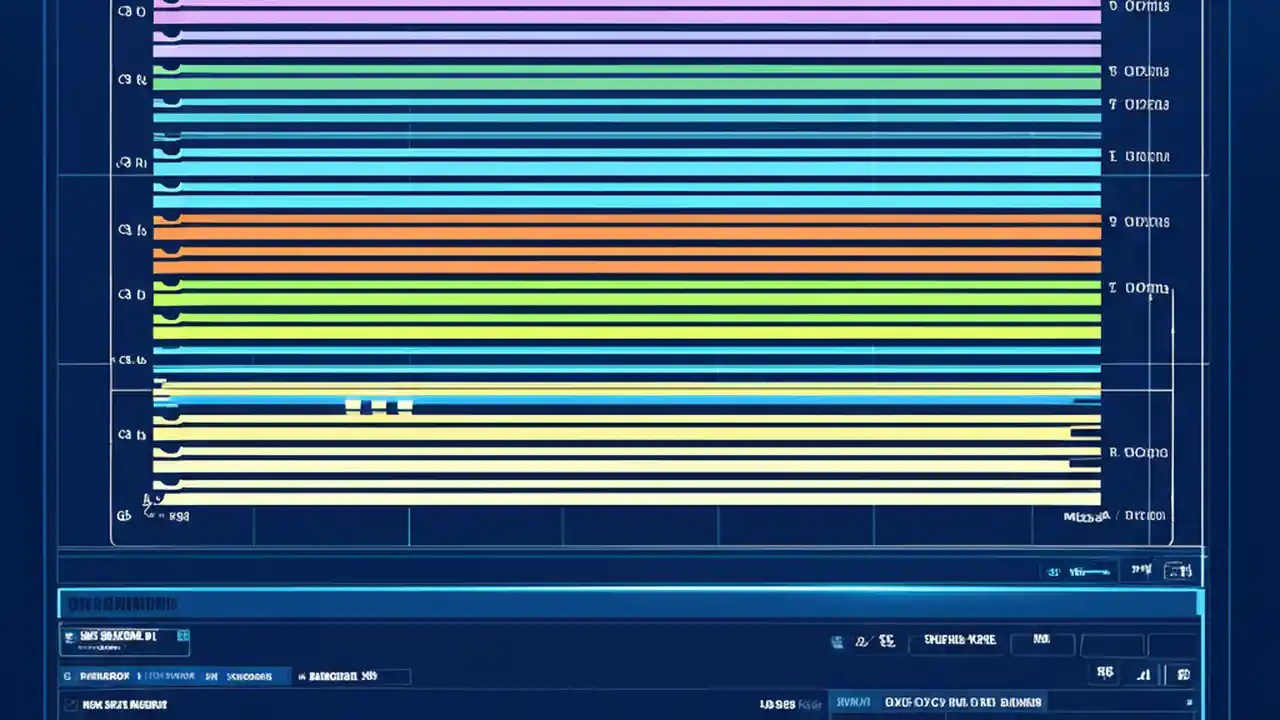Click the export icon at the far bottom right
The width and height of the screenshot is (1280, 720).
pos(1183,674)
